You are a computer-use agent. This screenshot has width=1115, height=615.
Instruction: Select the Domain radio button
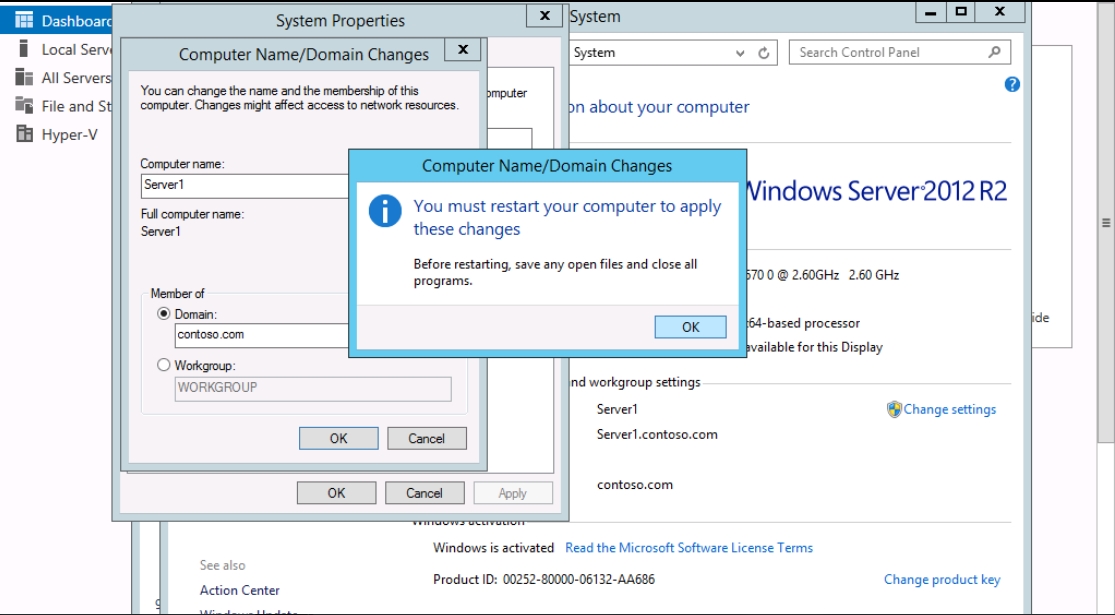tap(164, 314)
